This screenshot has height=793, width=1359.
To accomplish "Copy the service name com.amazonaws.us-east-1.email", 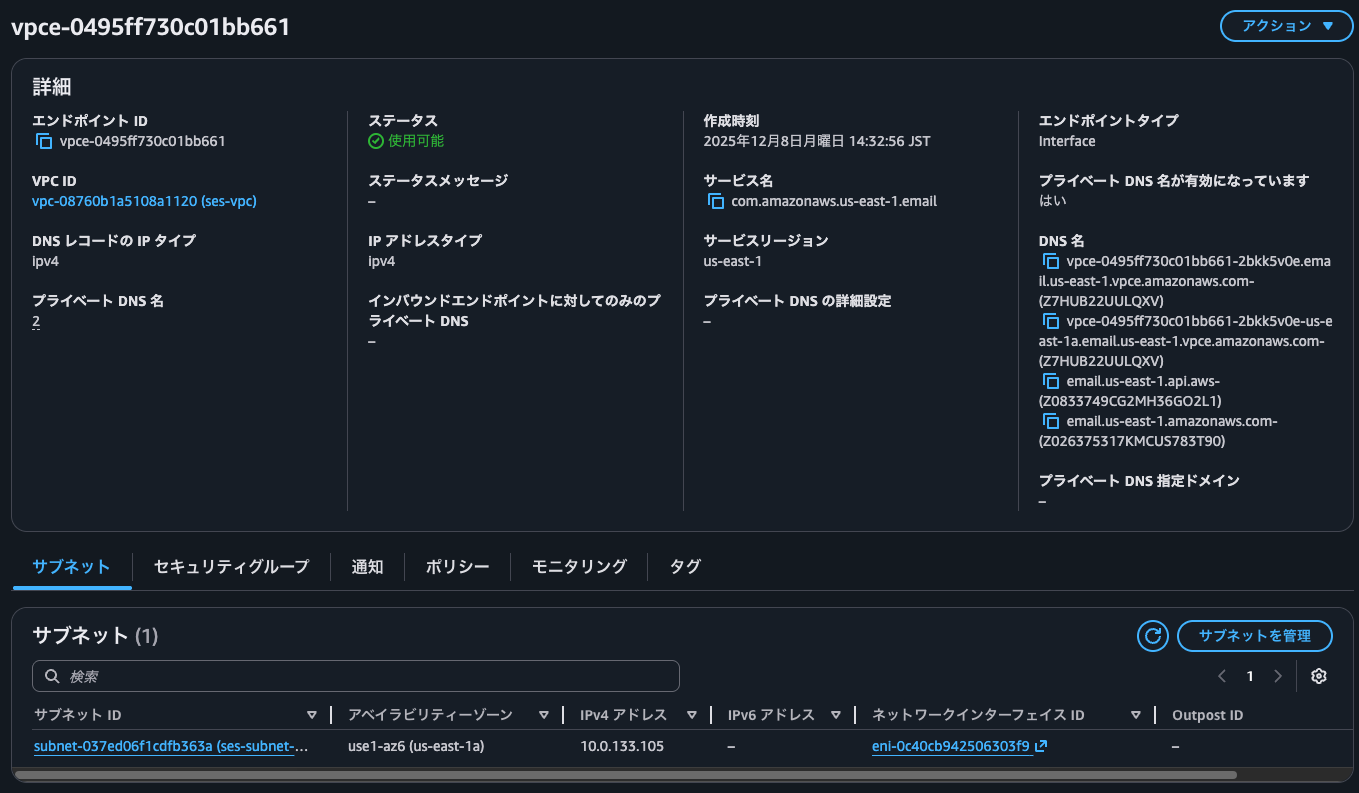I will 715,200.
